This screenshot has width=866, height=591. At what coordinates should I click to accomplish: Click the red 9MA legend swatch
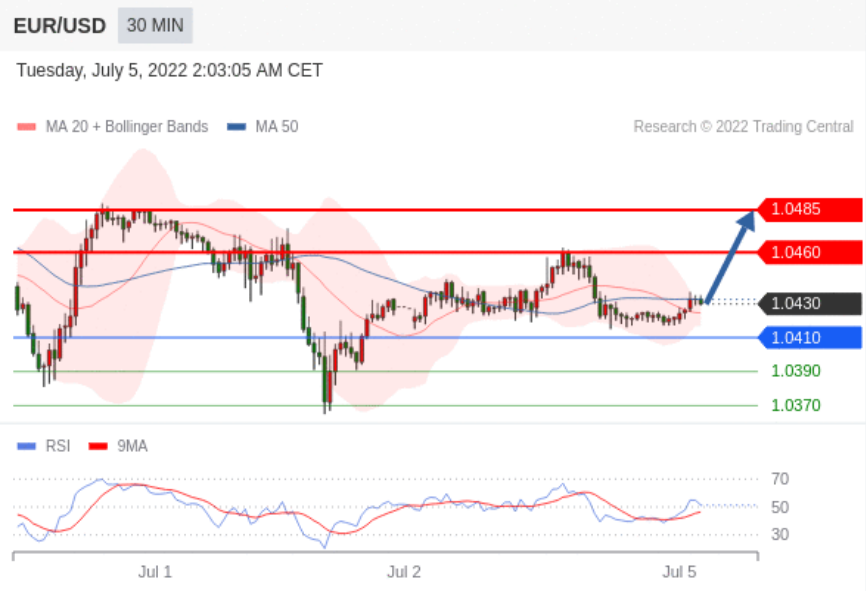(98, 446)
